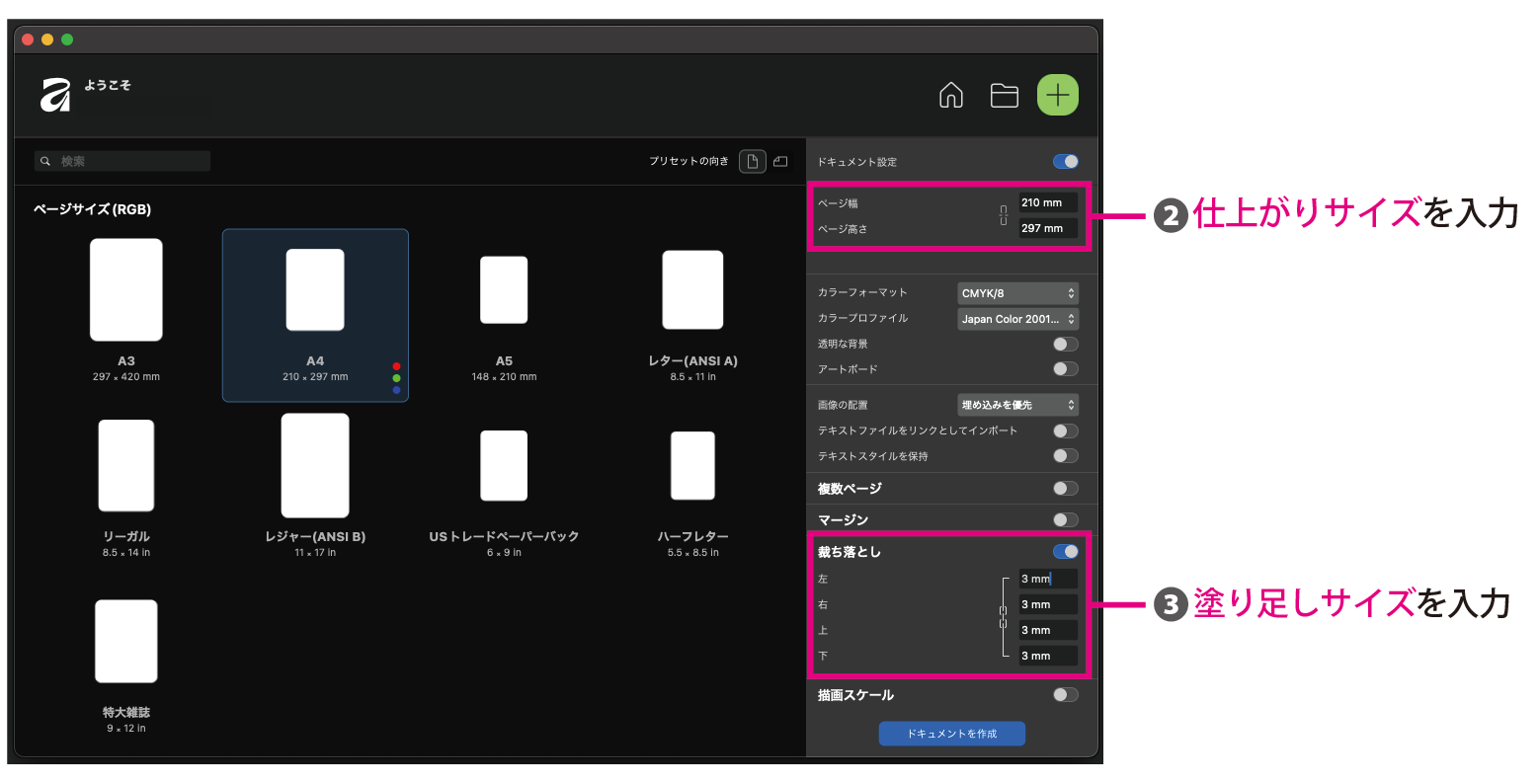This screenshot has width=1540, height=784.
Task: Click the Affinity logo icon
Action: pyautogui.click(x=55, y=95)
